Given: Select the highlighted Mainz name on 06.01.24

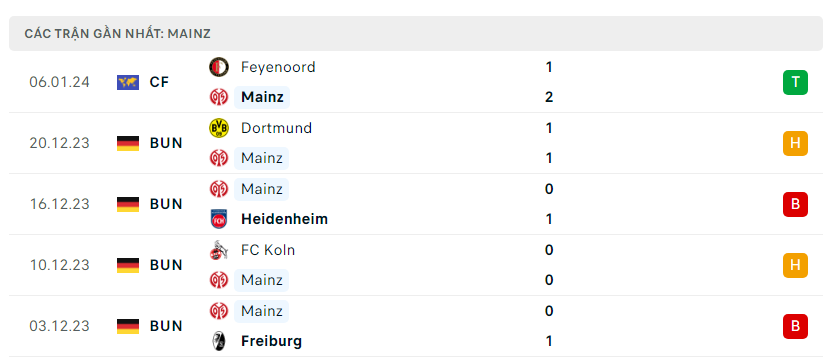Looking at the screenshot, I should (x=262, y=97).
